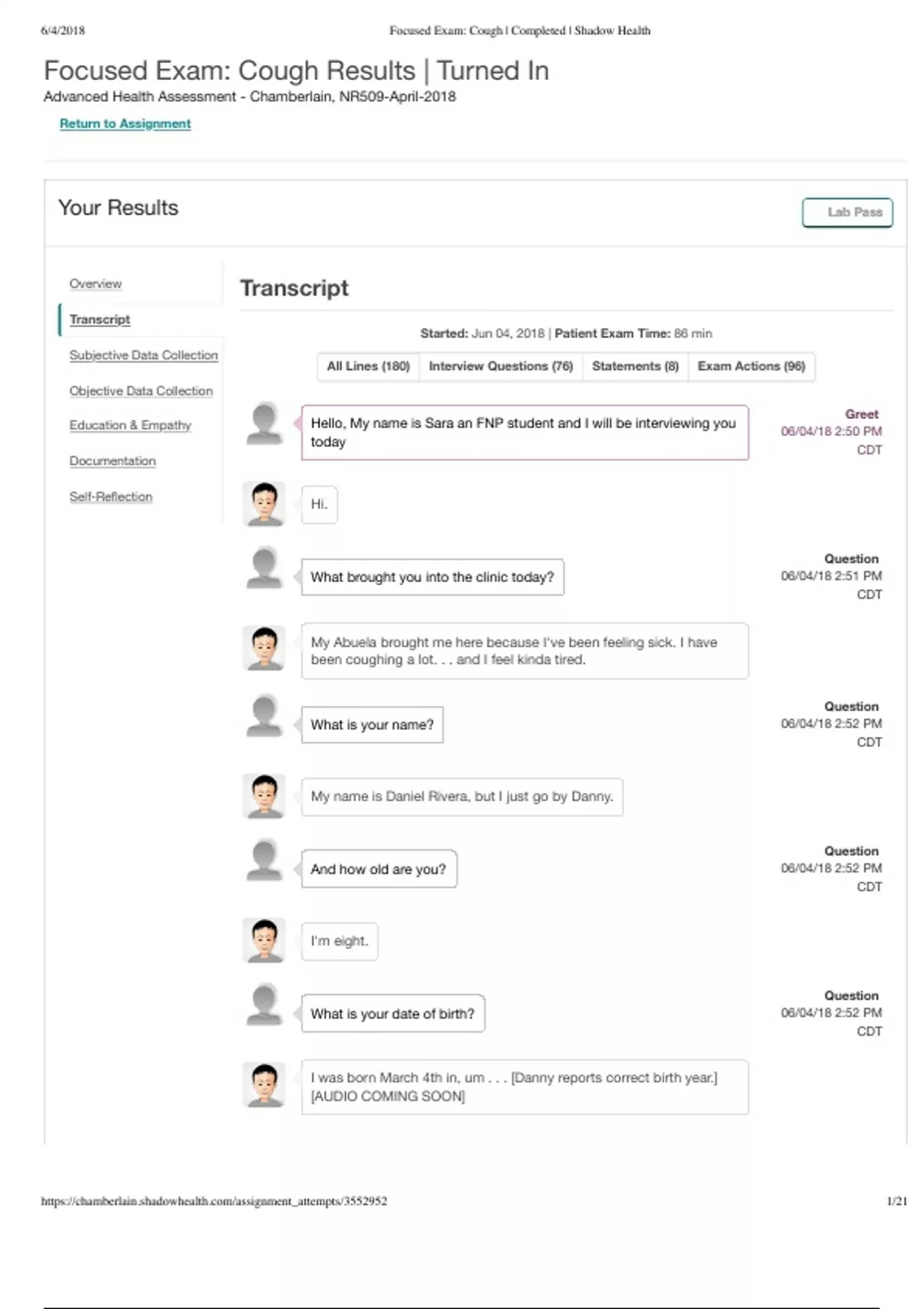Filter to Interview Questions (76)

[x=500, y=367]
